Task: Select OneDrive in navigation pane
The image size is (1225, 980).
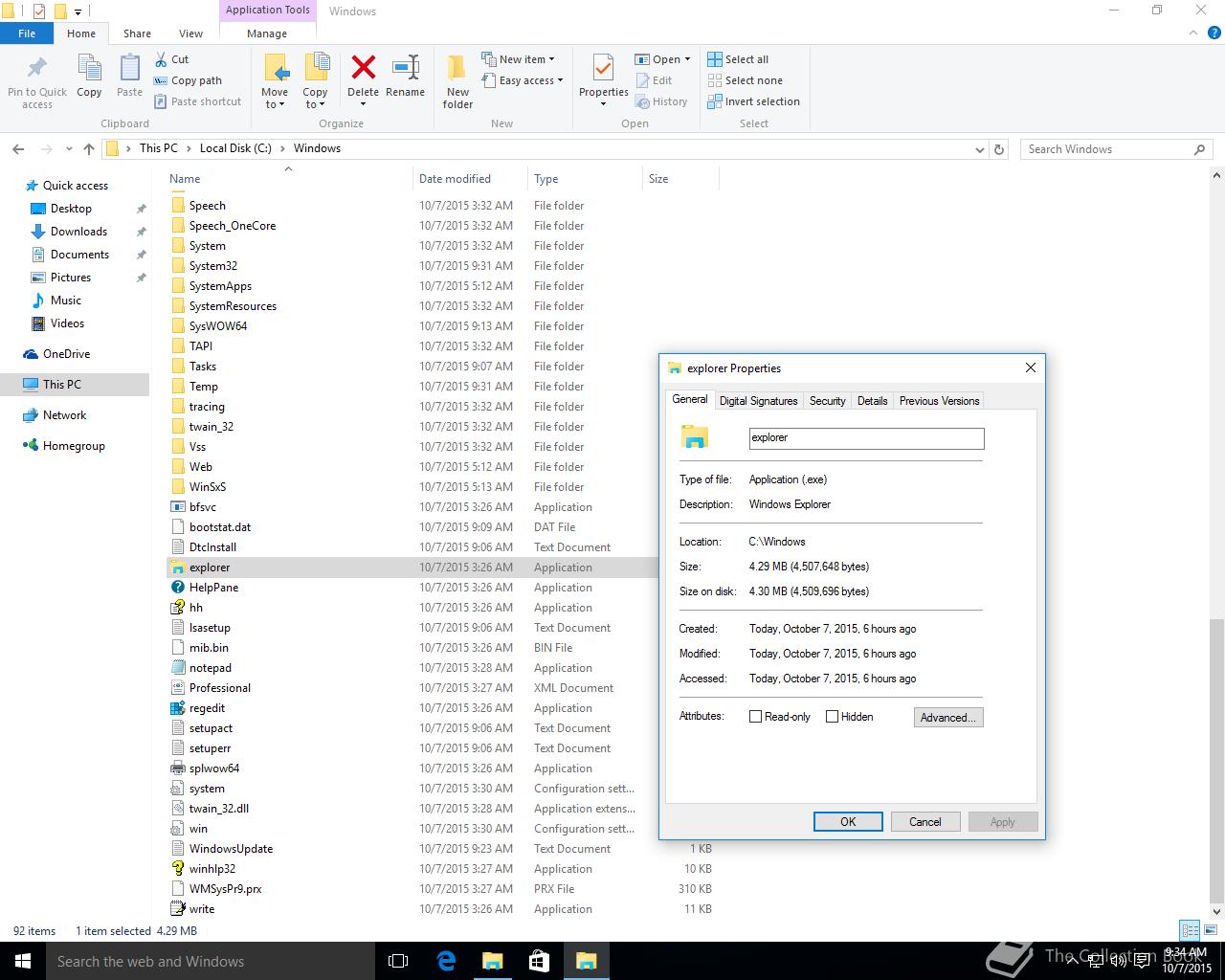Action: click(66, 354)
